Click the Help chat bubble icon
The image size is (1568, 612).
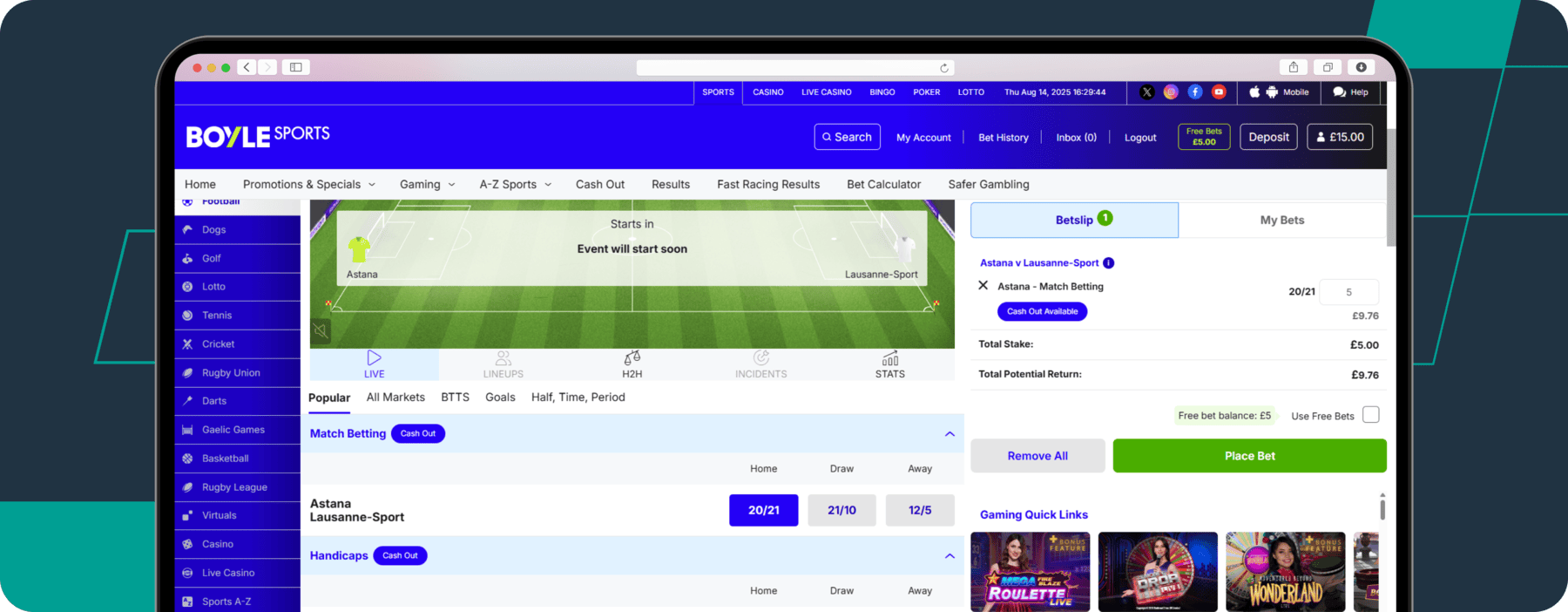click(1340, 92)
